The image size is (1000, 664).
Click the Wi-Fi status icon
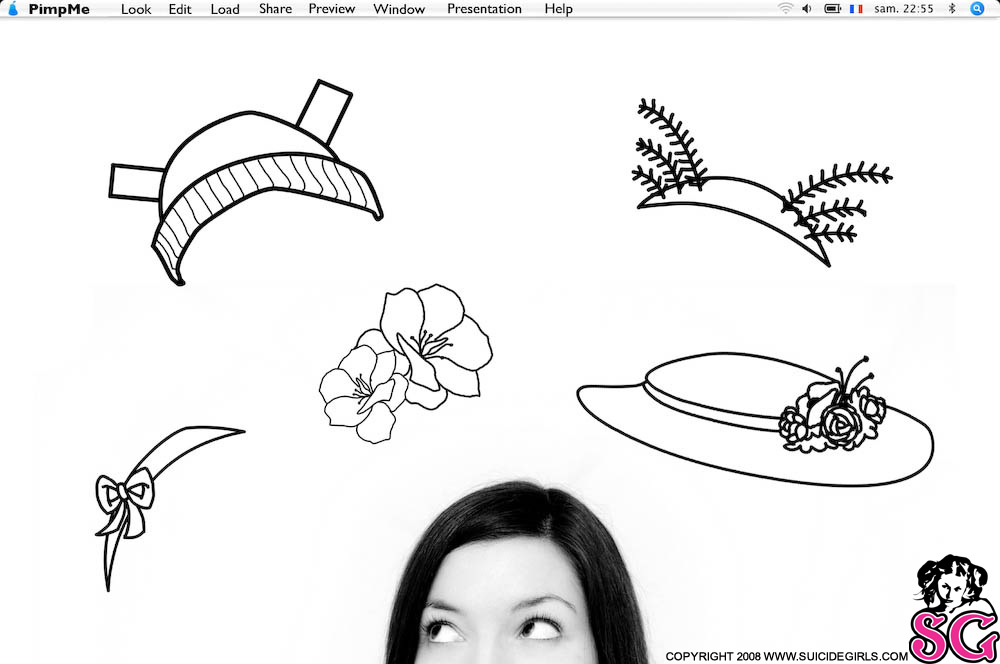[x=785, y=8]
